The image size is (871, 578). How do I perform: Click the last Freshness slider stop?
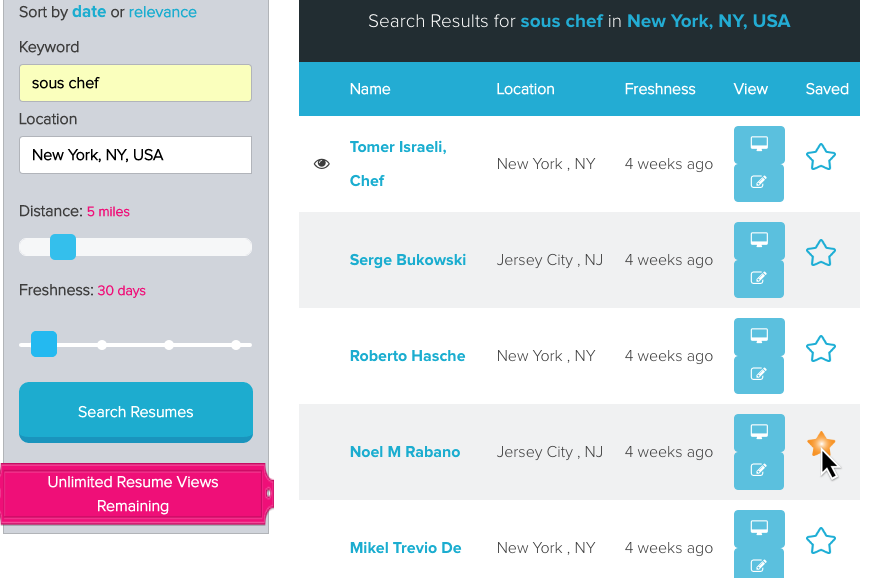click(x=236, y=345)
